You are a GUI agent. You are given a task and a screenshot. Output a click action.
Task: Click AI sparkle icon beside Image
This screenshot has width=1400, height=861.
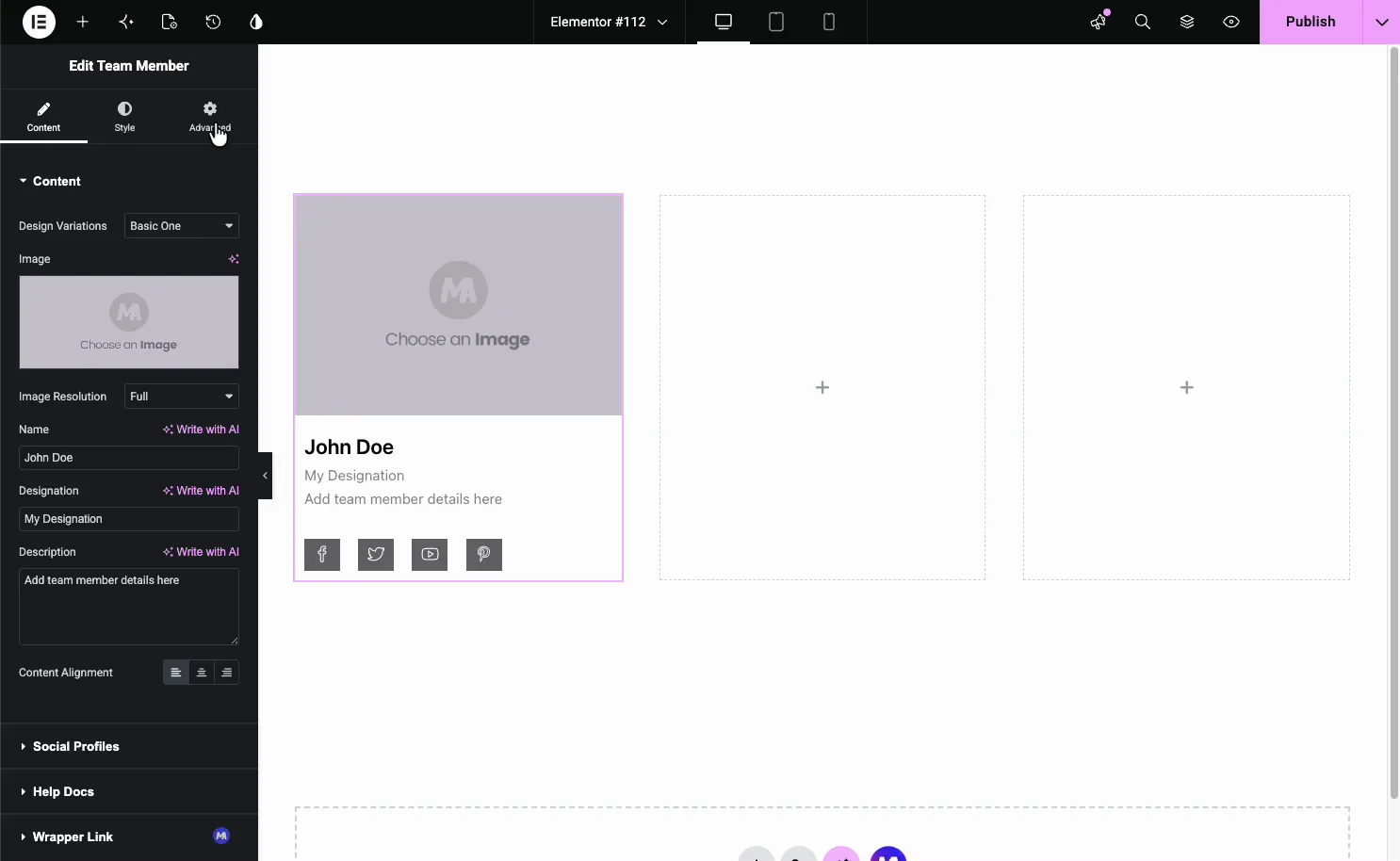234,259
